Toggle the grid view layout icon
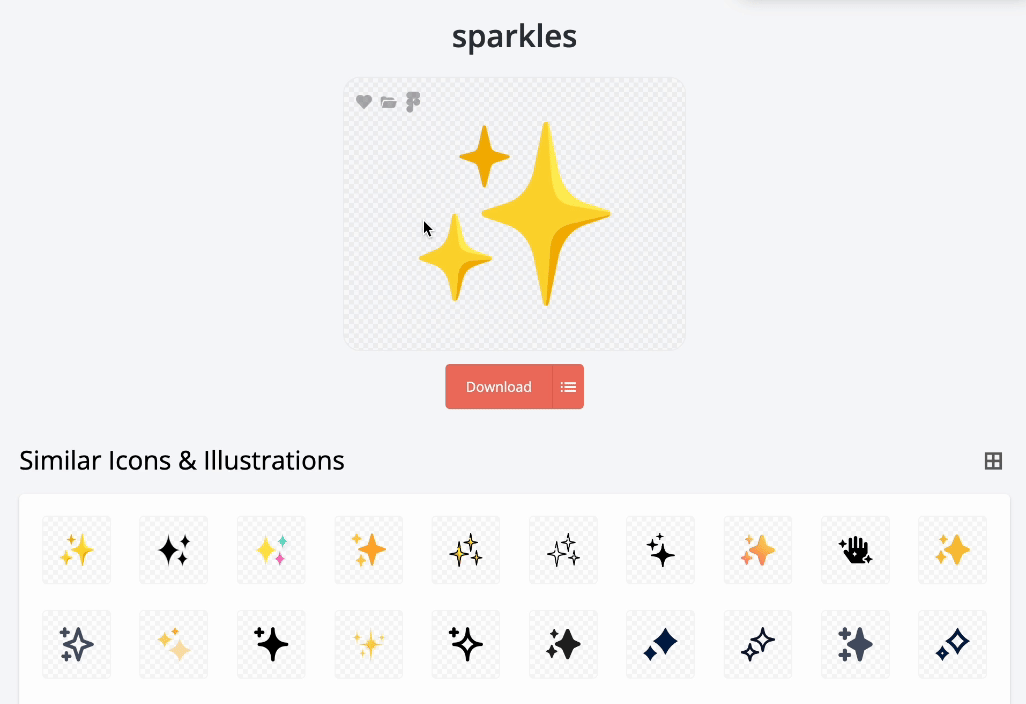This screenshot has height=704, width=1026. (993, 461)
